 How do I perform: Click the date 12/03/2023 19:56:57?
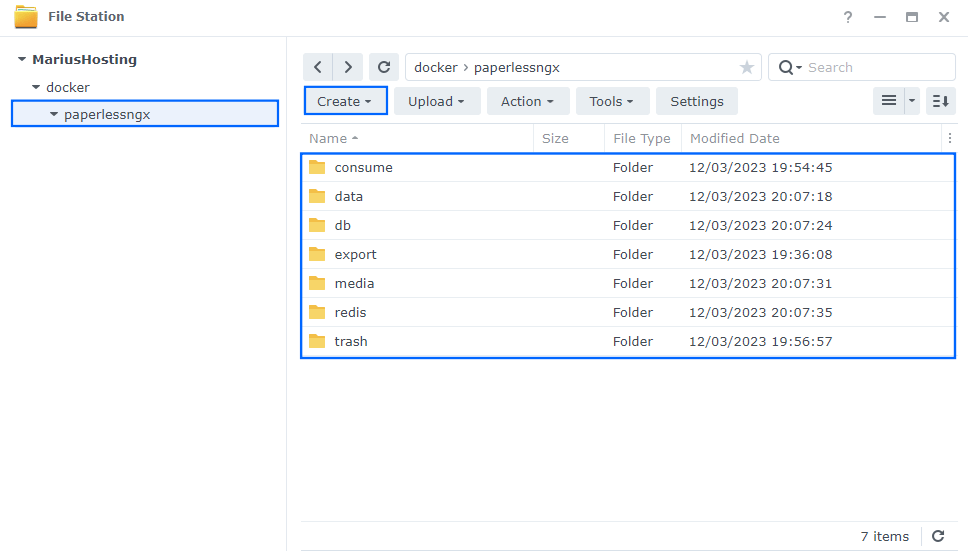click(x=761, y=341)
